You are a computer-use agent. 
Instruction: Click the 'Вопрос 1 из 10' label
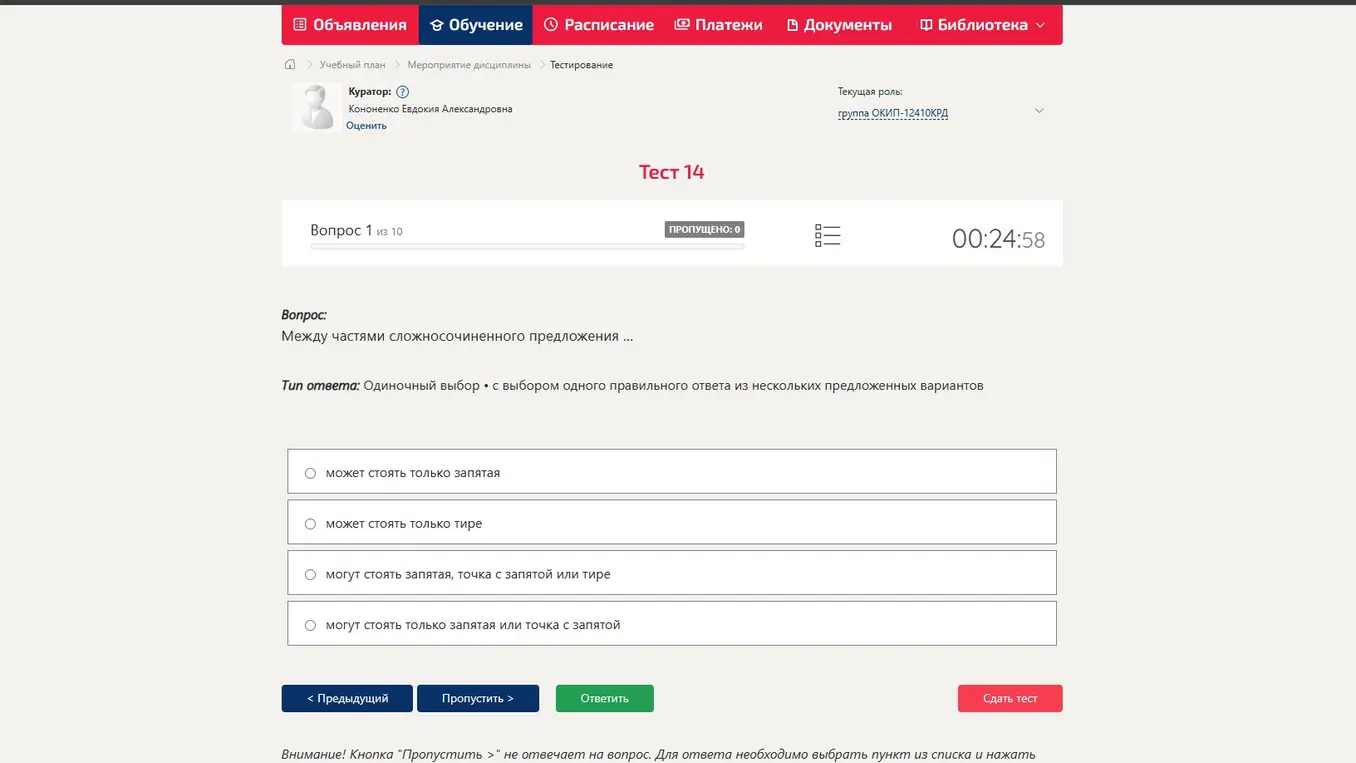pyautogui.click(x=356, y=230)
